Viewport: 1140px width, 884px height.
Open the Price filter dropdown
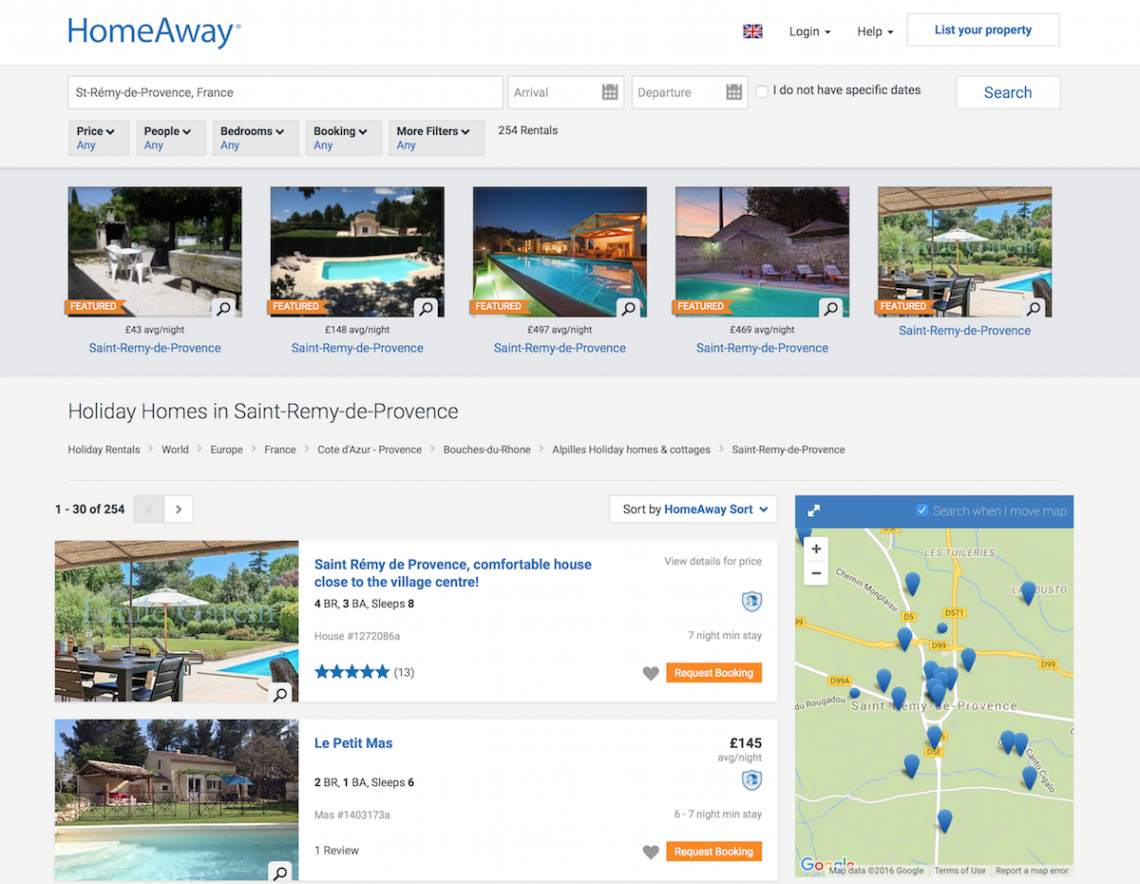98,137
